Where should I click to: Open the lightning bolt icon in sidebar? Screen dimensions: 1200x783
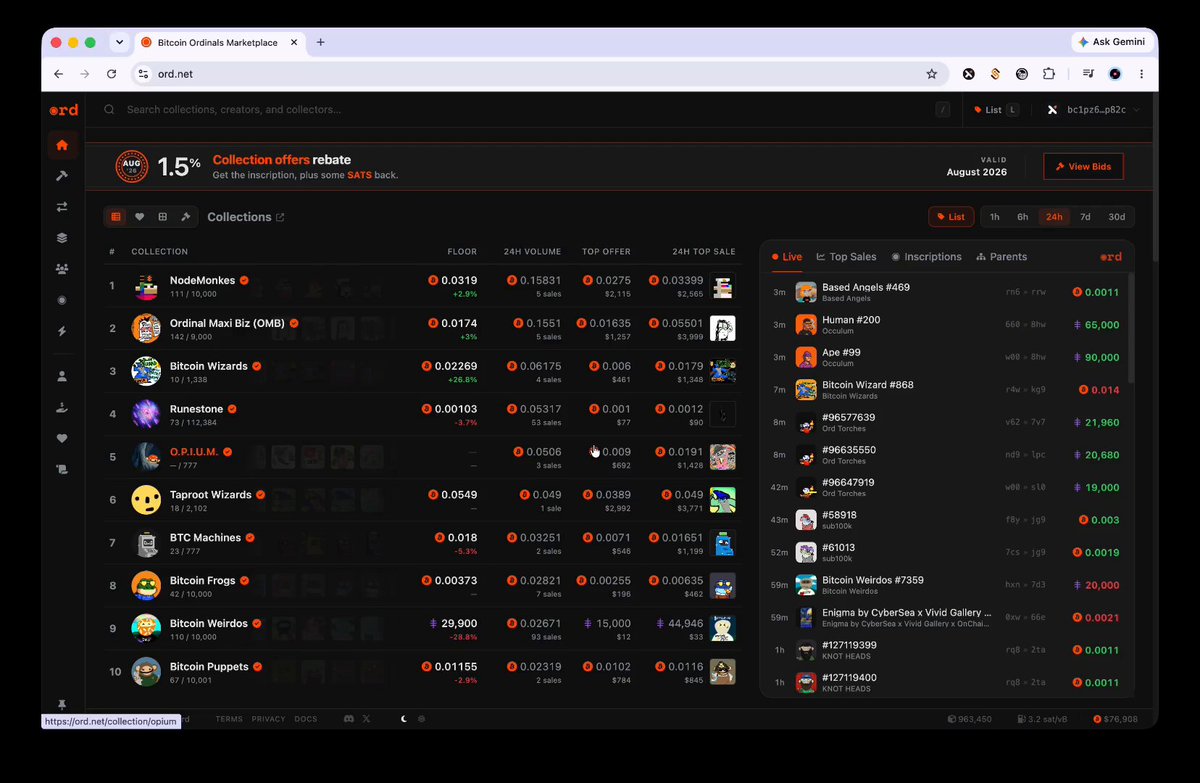coord(62,331)
